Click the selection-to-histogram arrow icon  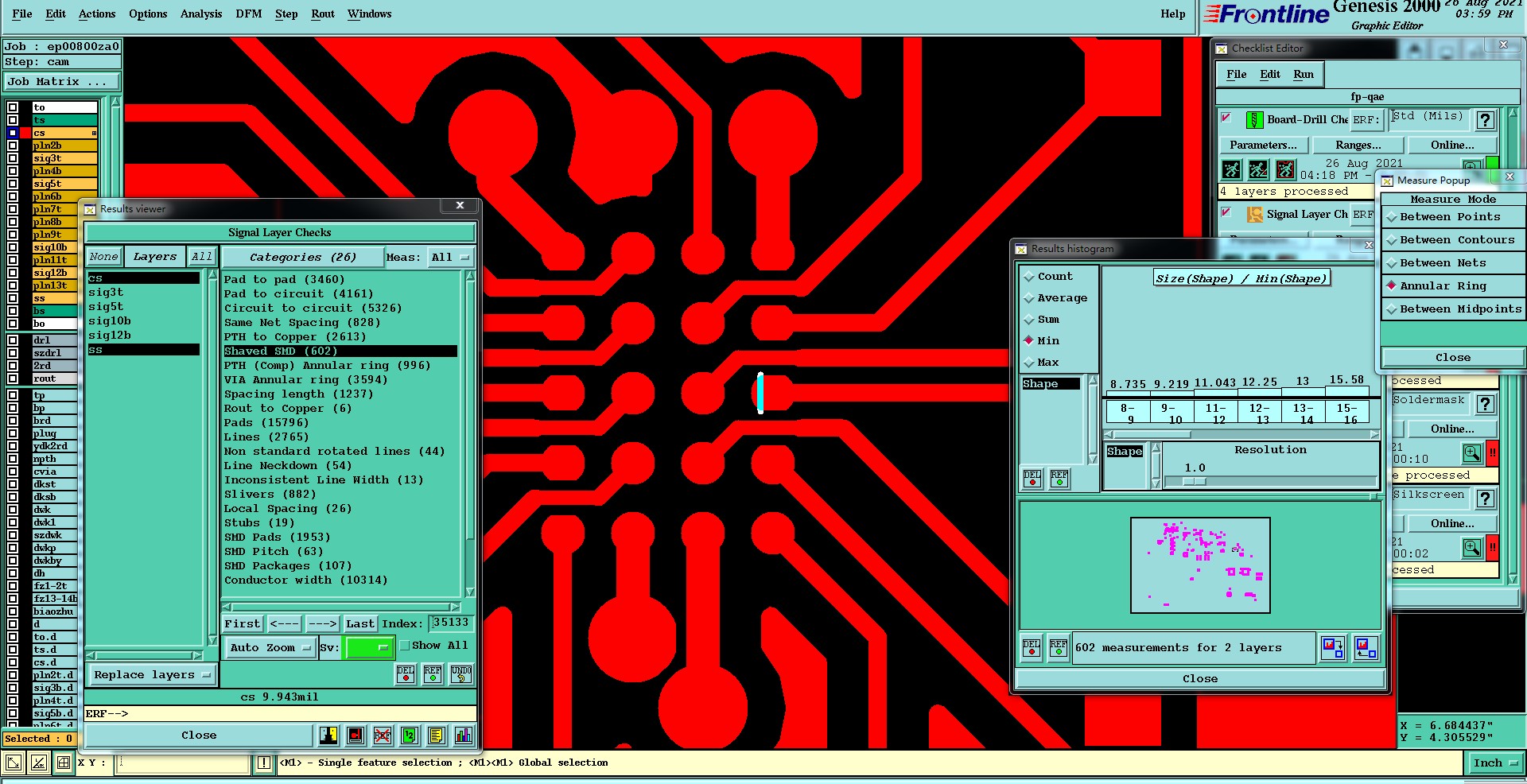point(1366,648)
